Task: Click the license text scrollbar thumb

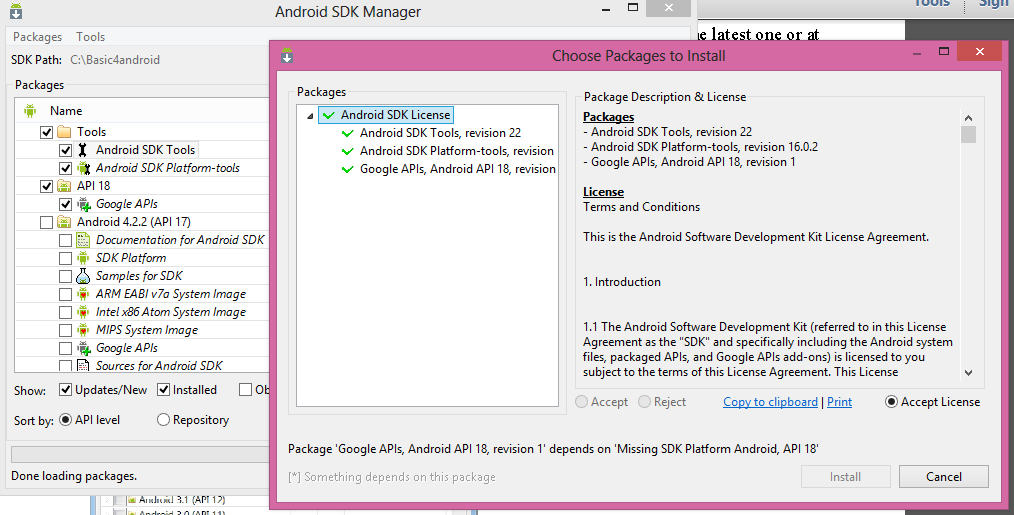Action: point(968,134)
